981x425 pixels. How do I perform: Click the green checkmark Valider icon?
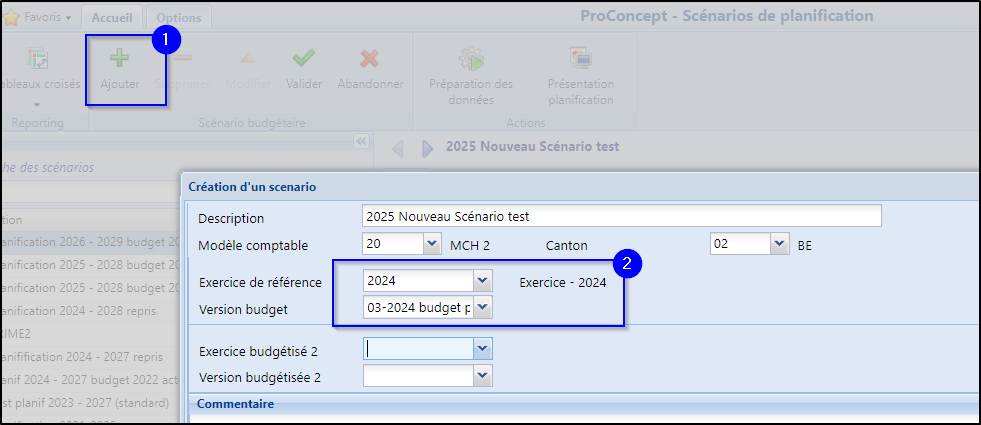(x=304, y=59)
